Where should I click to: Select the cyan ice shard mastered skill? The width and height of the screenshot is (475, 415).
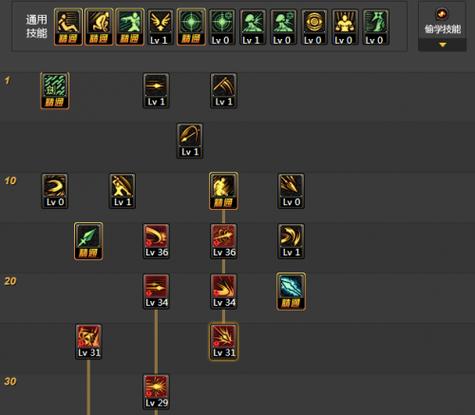click(291, 292)
